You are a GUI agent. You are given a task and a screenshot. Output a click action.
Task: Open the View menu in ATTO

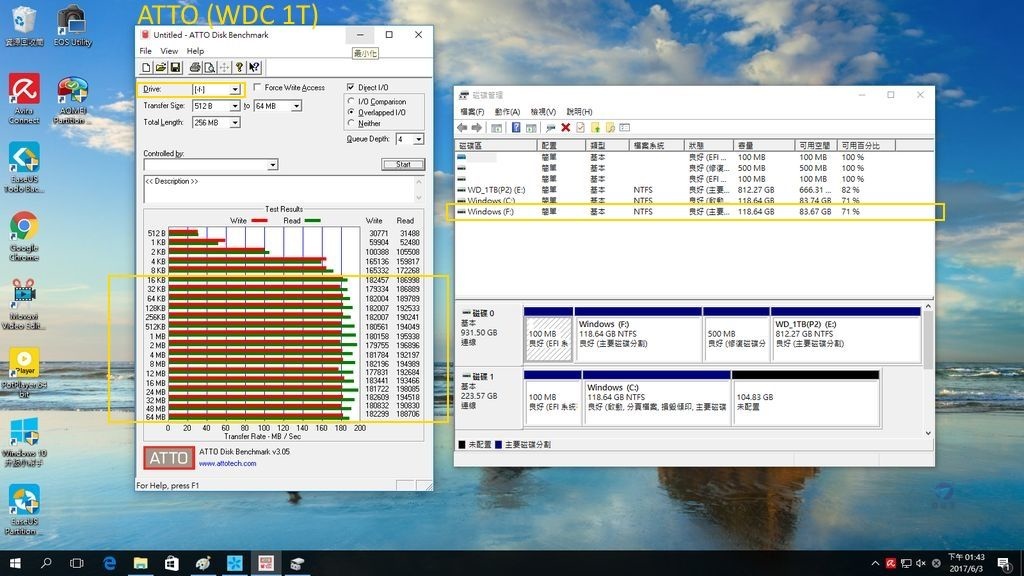[169, 51]
